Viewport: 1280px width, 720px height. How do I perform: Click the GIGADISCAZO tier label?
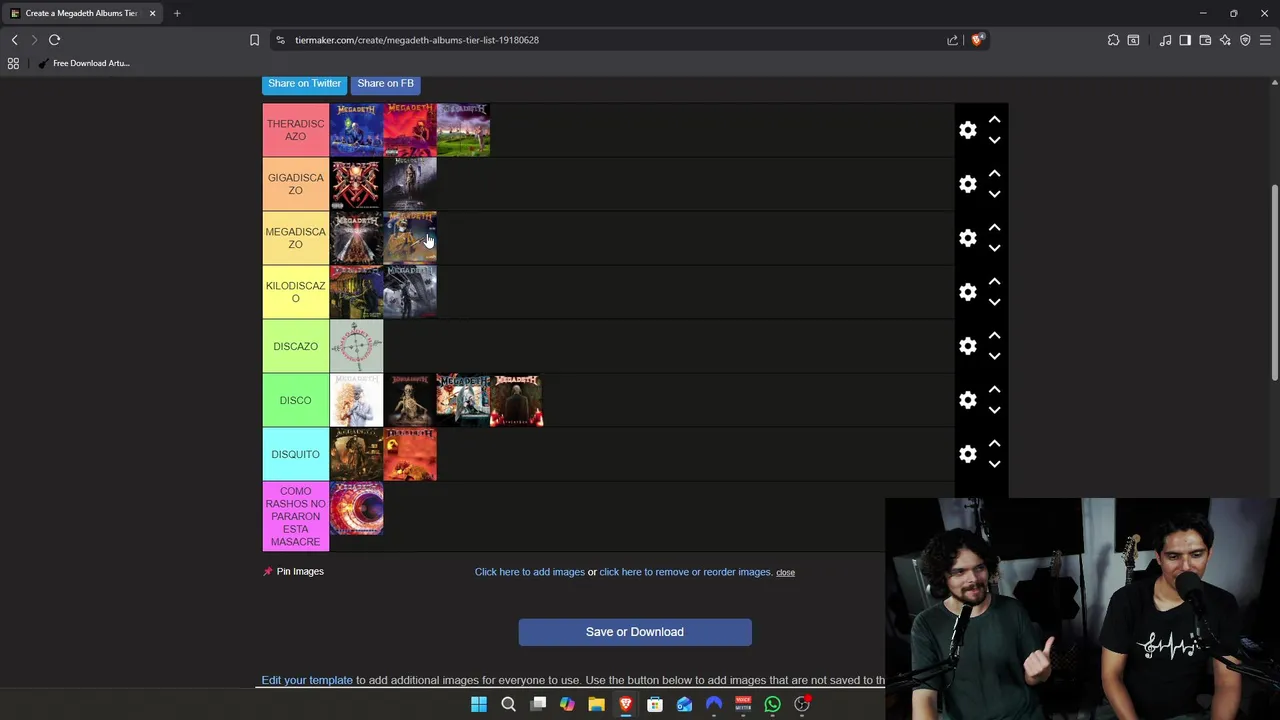(296, 184)
